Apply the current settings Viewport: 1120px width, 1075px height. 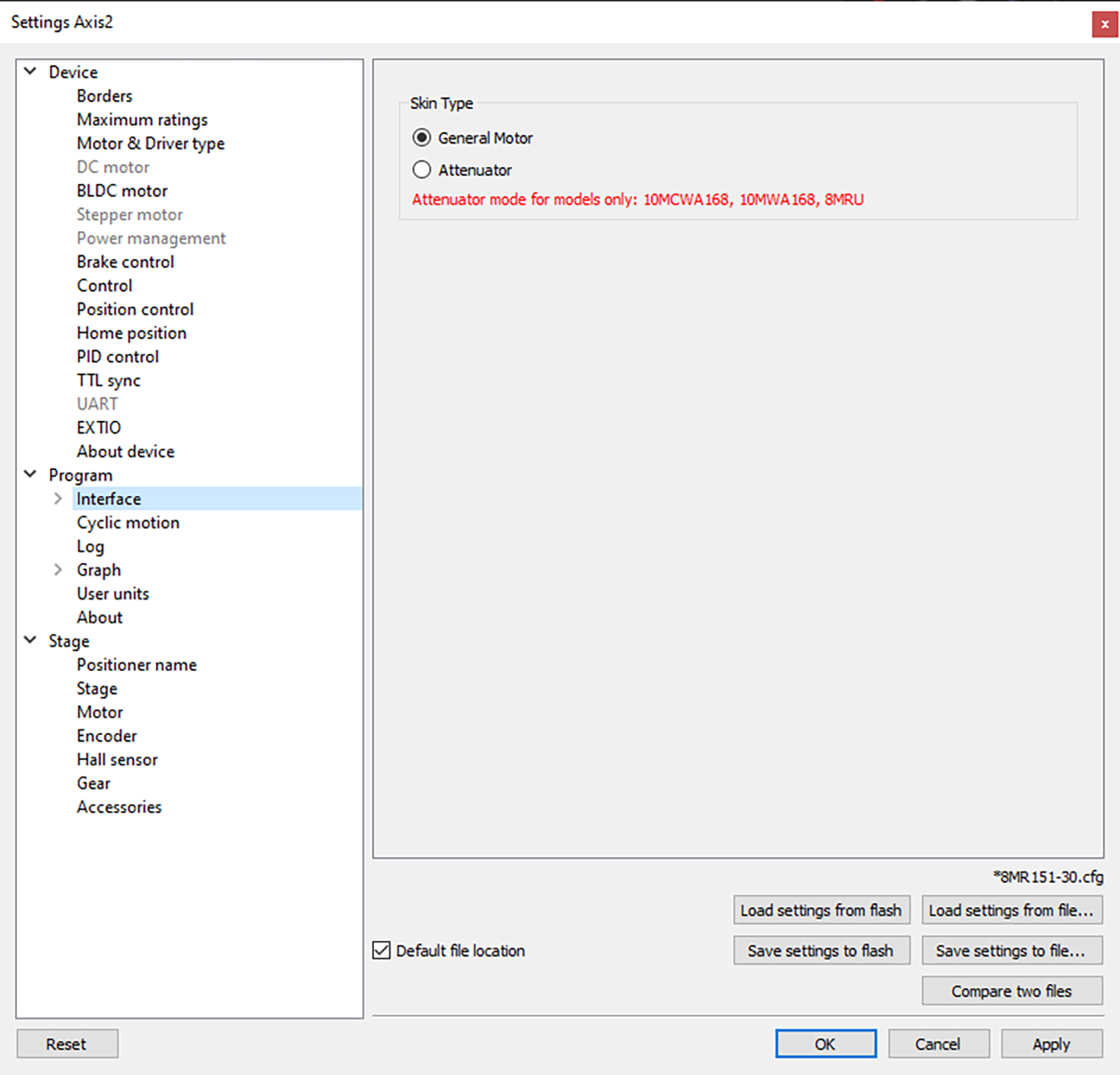pos(1051,1043)
